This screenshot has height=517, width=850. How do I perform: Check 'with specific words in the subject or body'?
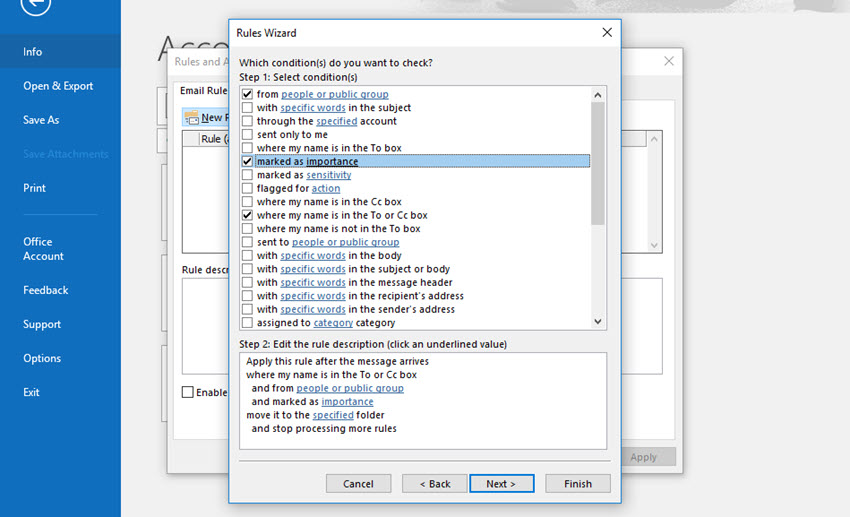[247, 269]
